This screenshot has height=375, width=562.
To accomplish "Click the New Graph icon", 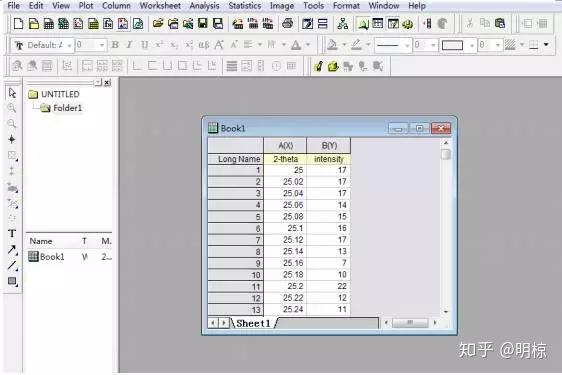I will 78,24.
